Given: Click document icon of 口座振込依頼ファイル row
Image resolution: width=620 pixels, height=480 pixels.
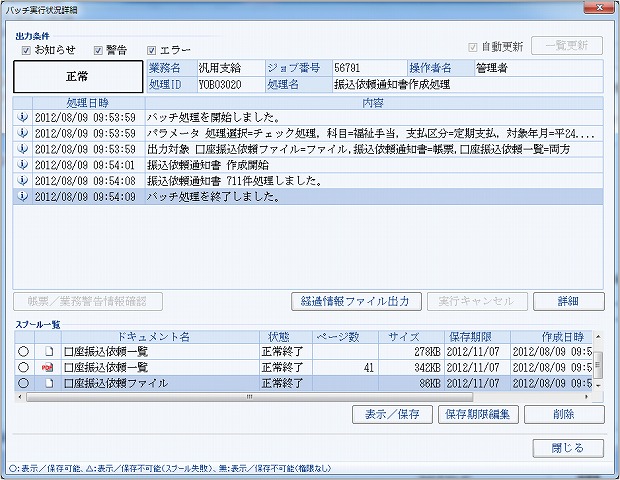Looking at the screenshot, I should (47, 383).
